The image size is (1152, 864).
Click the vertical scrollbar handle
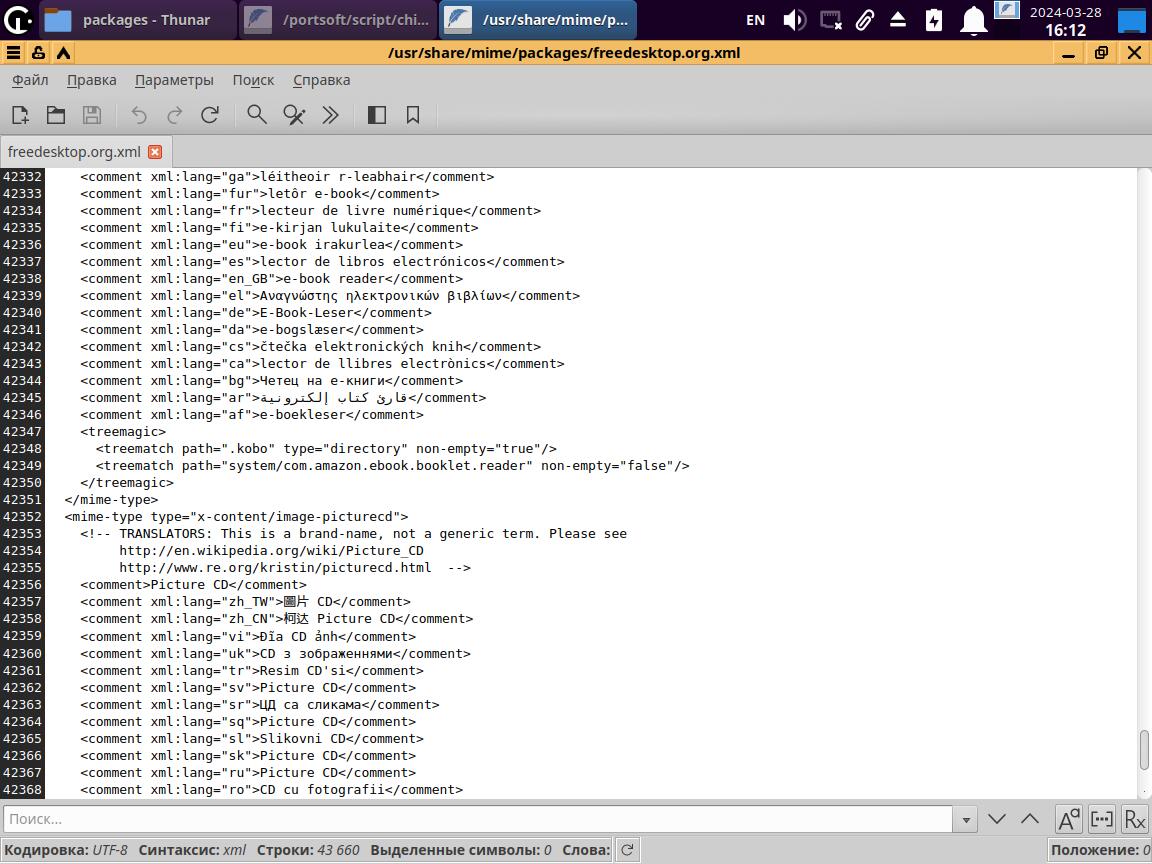tap(1144, 749)
